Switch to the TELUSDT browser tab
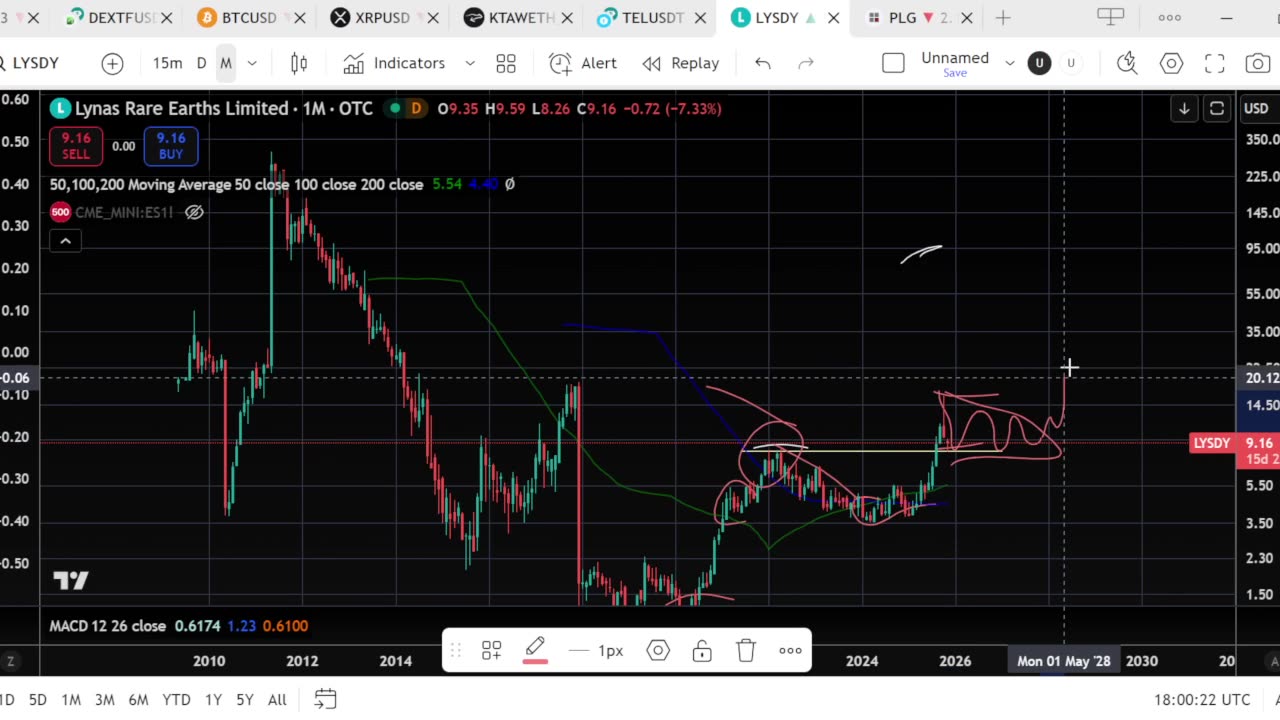 tap(652, 18)
